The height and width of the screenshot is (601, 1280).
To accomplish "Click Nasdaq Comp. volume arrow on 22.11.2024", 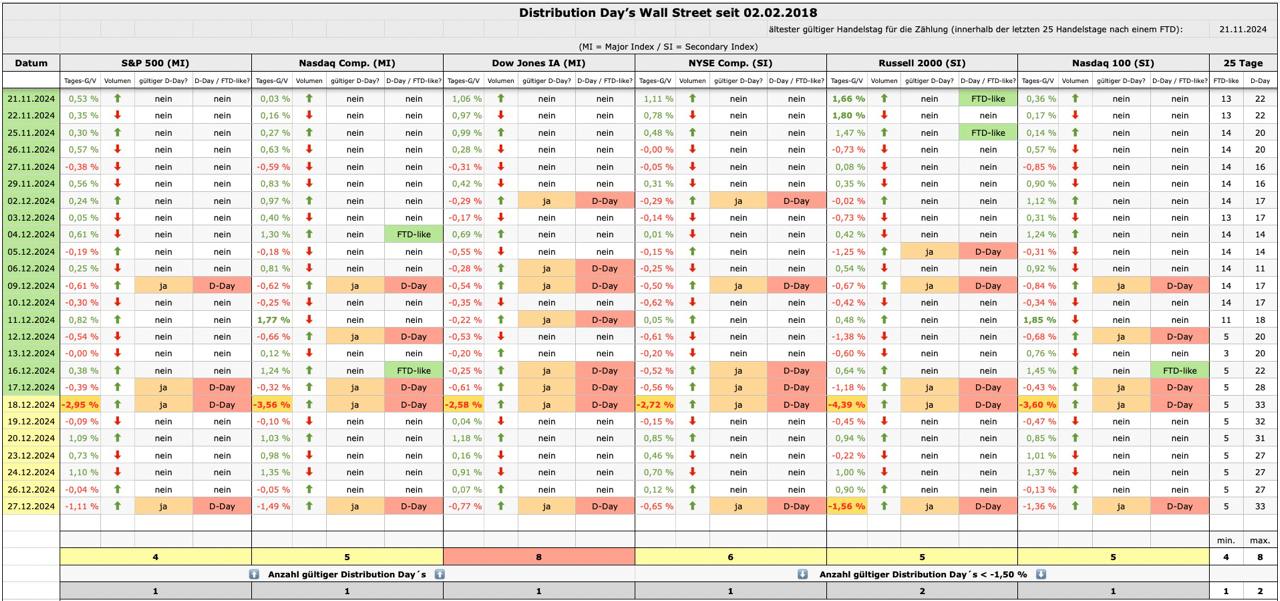I will 309,116.
